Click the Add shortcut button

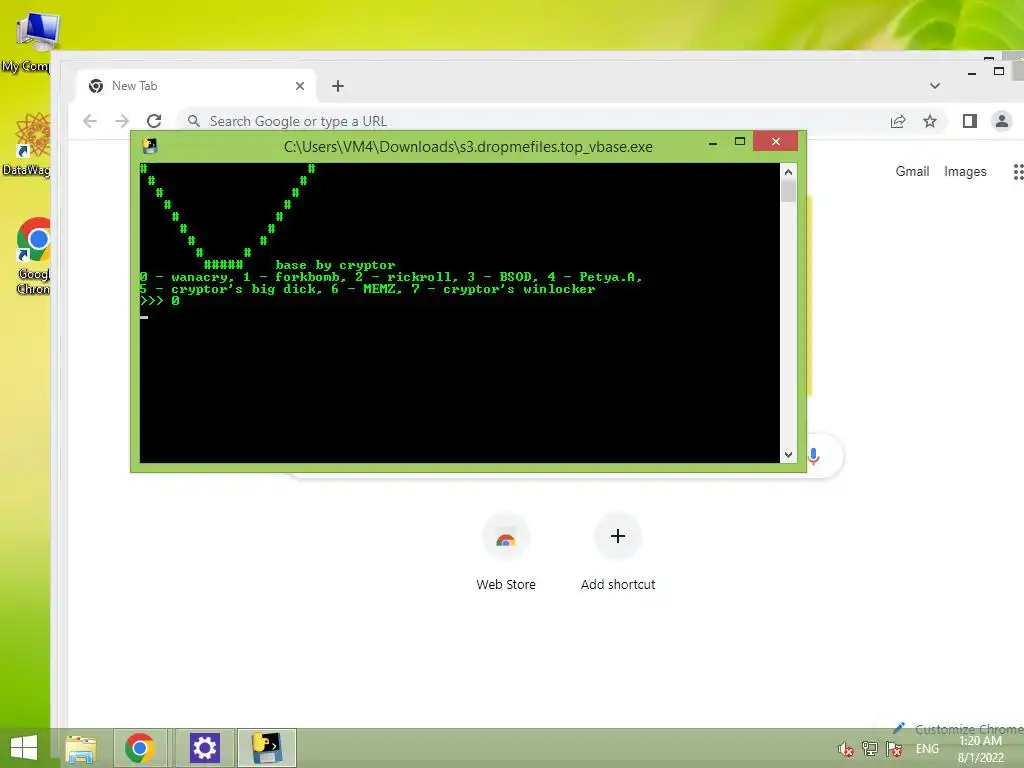618,553
